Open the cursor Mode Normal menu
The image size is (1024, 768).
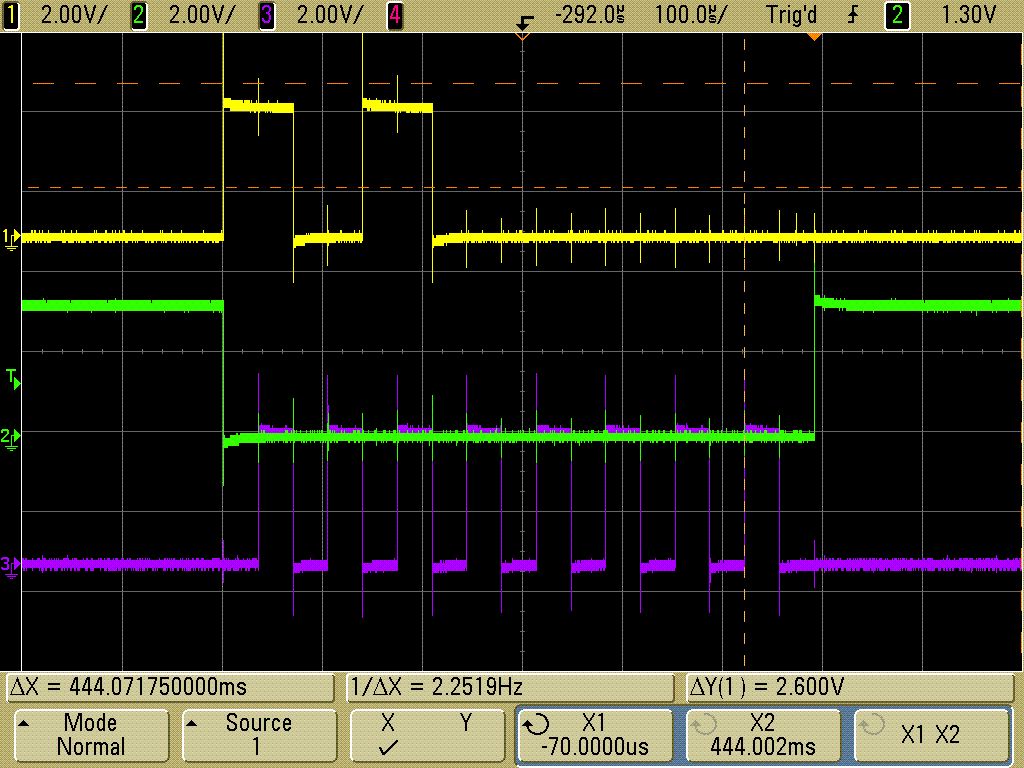pyautogui.click(x=89, y=734)
